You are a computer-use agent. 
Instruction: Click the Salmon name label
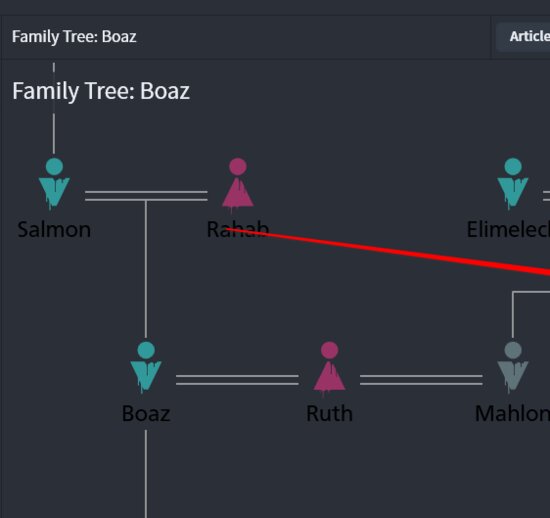point(54,230)
